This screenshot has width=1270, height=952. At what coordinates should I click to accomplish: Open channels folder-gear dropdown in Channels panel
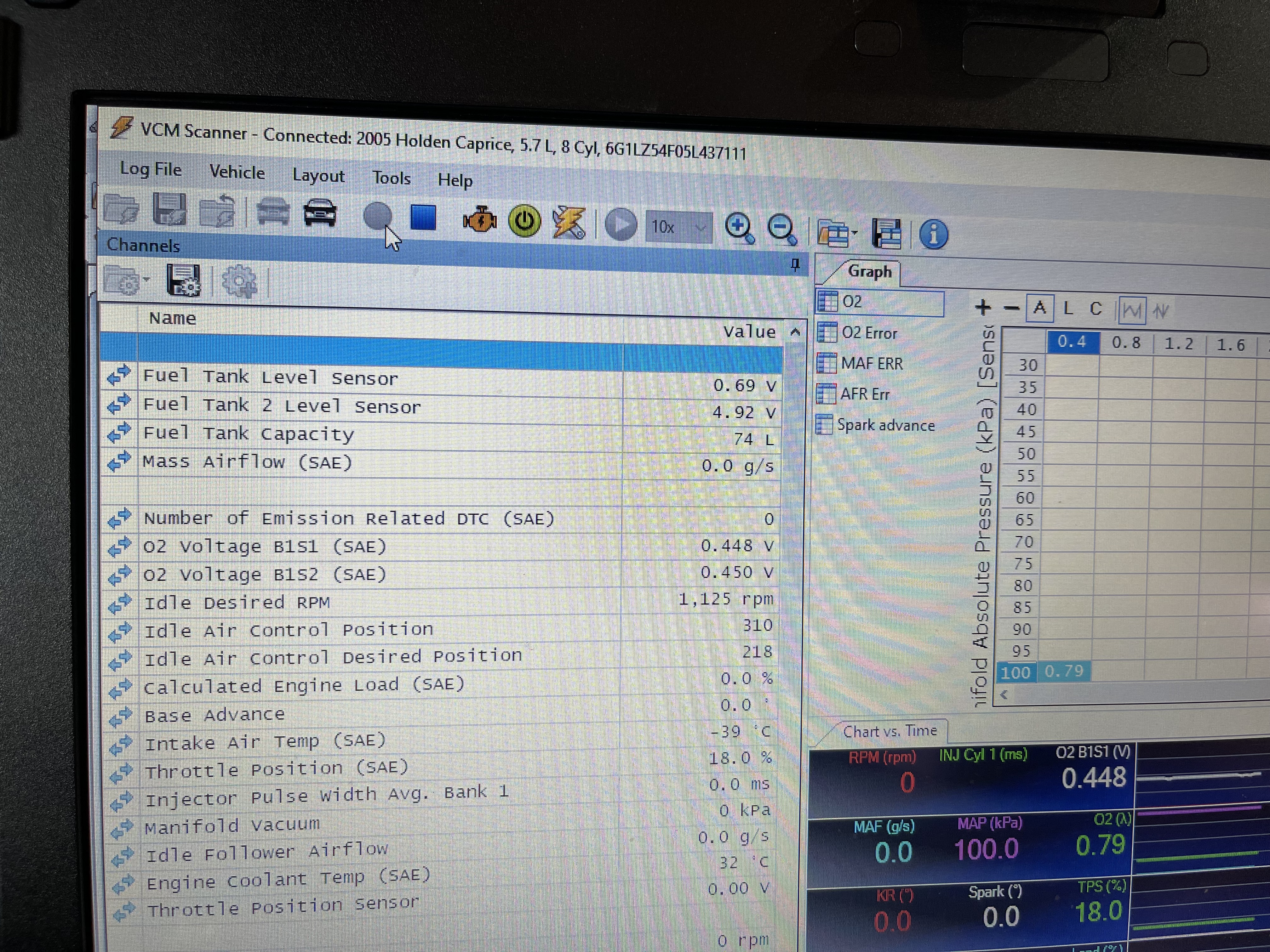(x=127, y=280)
